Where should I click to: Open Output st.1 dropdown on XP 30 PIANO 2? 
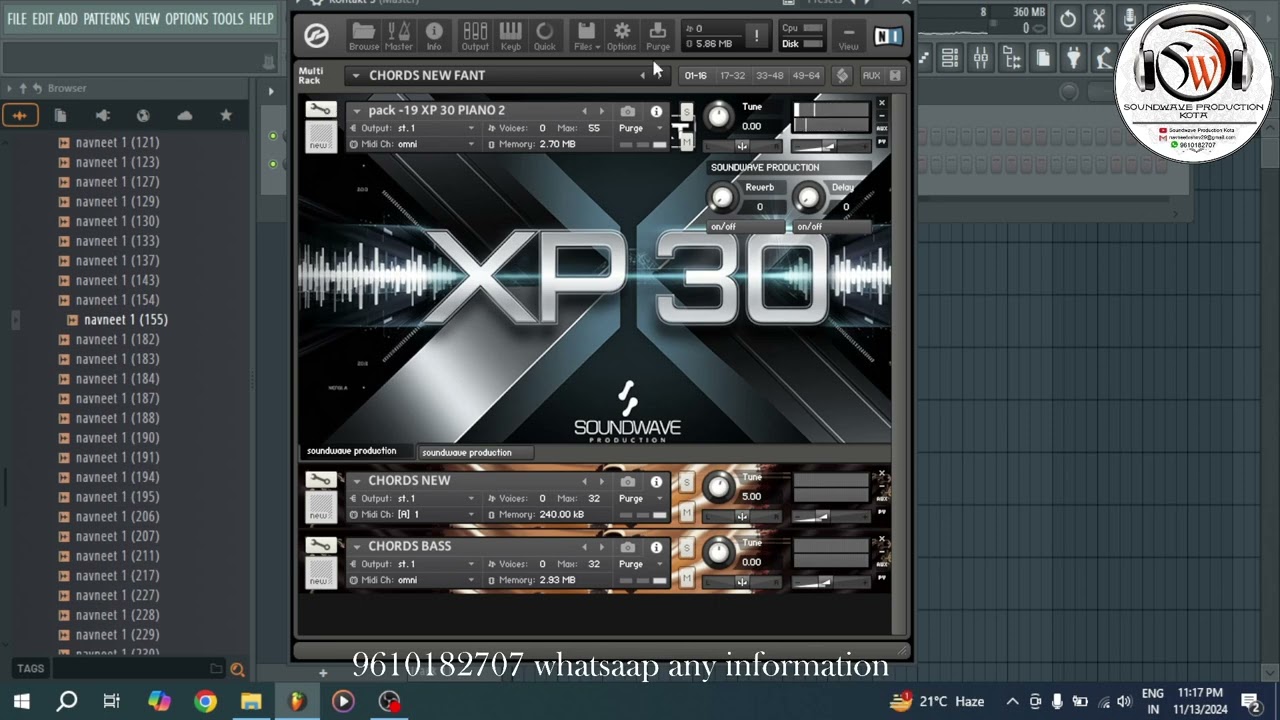[412, 128]
